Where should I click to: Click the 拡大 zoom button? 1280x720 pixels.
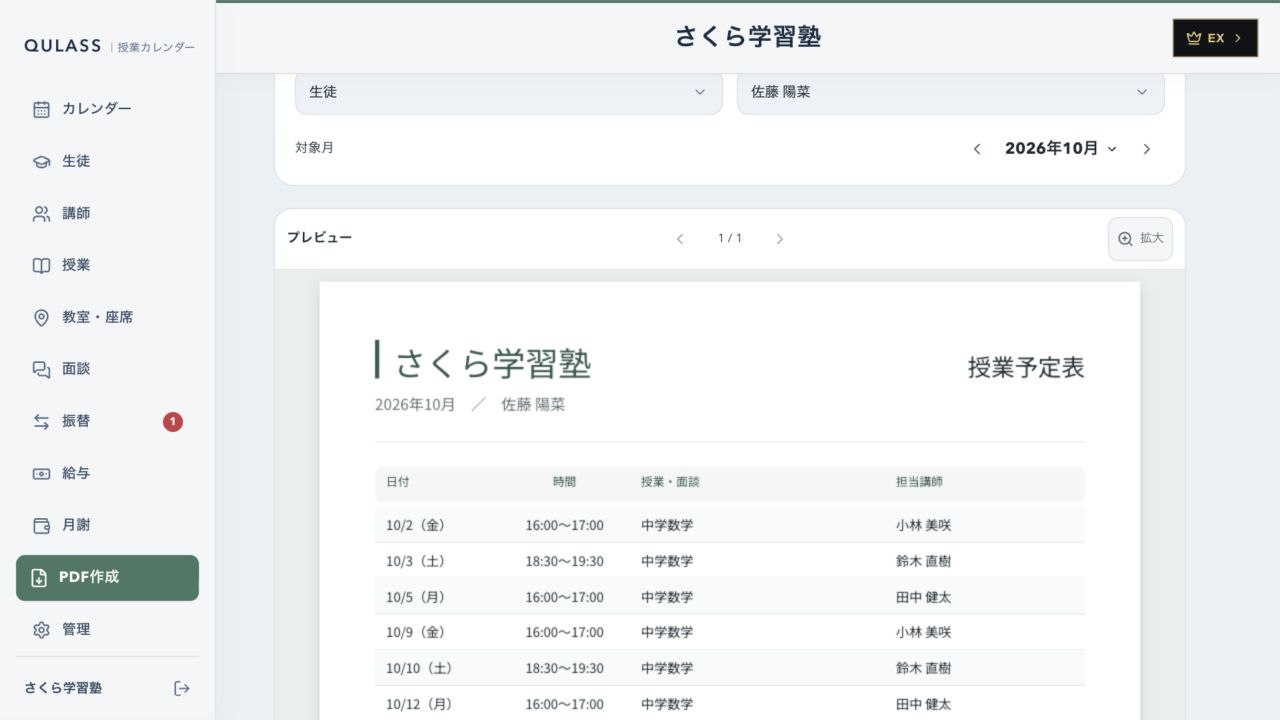tap(1140, 239)
